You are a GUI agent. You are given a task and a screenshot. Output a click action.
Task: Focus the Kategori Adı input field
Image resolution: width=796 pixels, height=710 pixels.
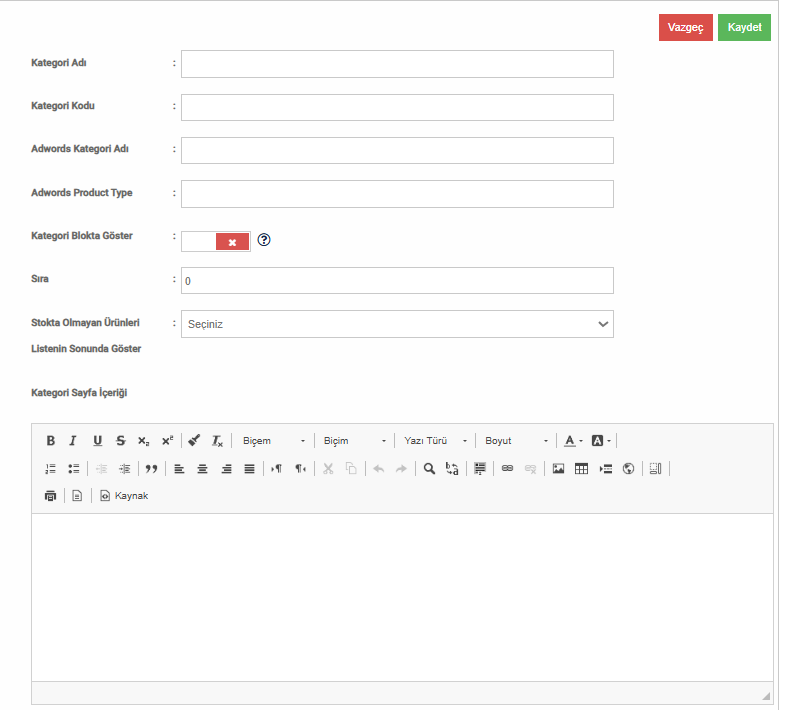[397, 64]
